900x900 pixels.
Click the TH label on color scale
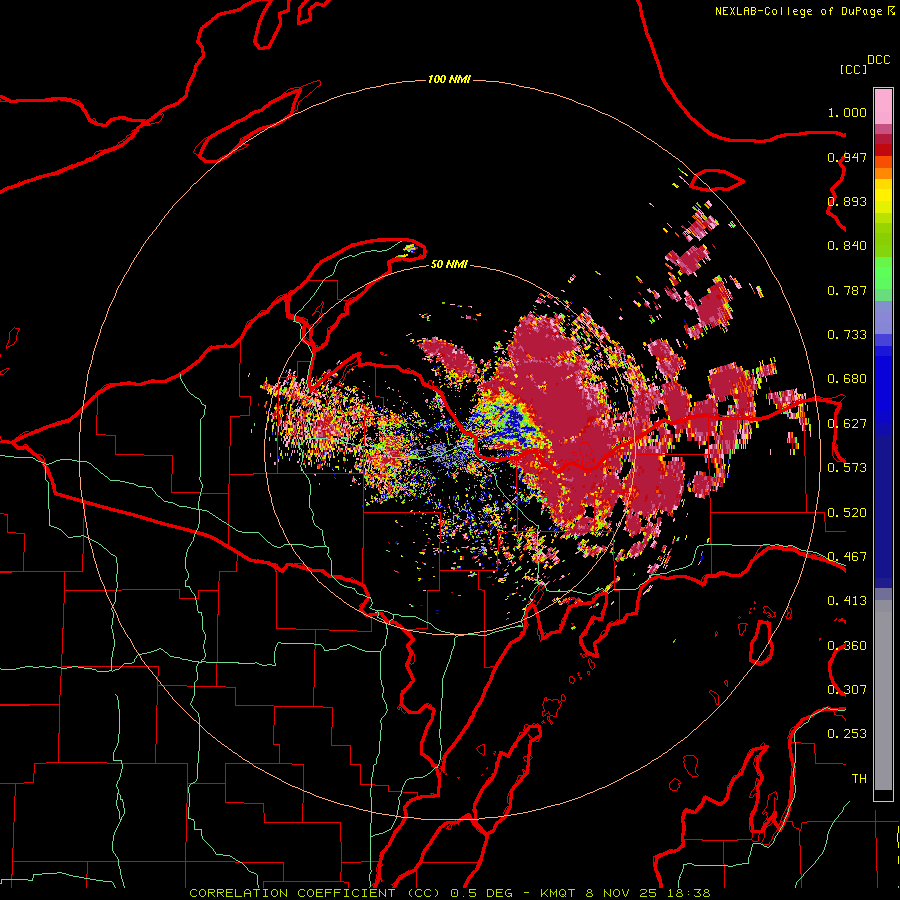coord(859,778)
